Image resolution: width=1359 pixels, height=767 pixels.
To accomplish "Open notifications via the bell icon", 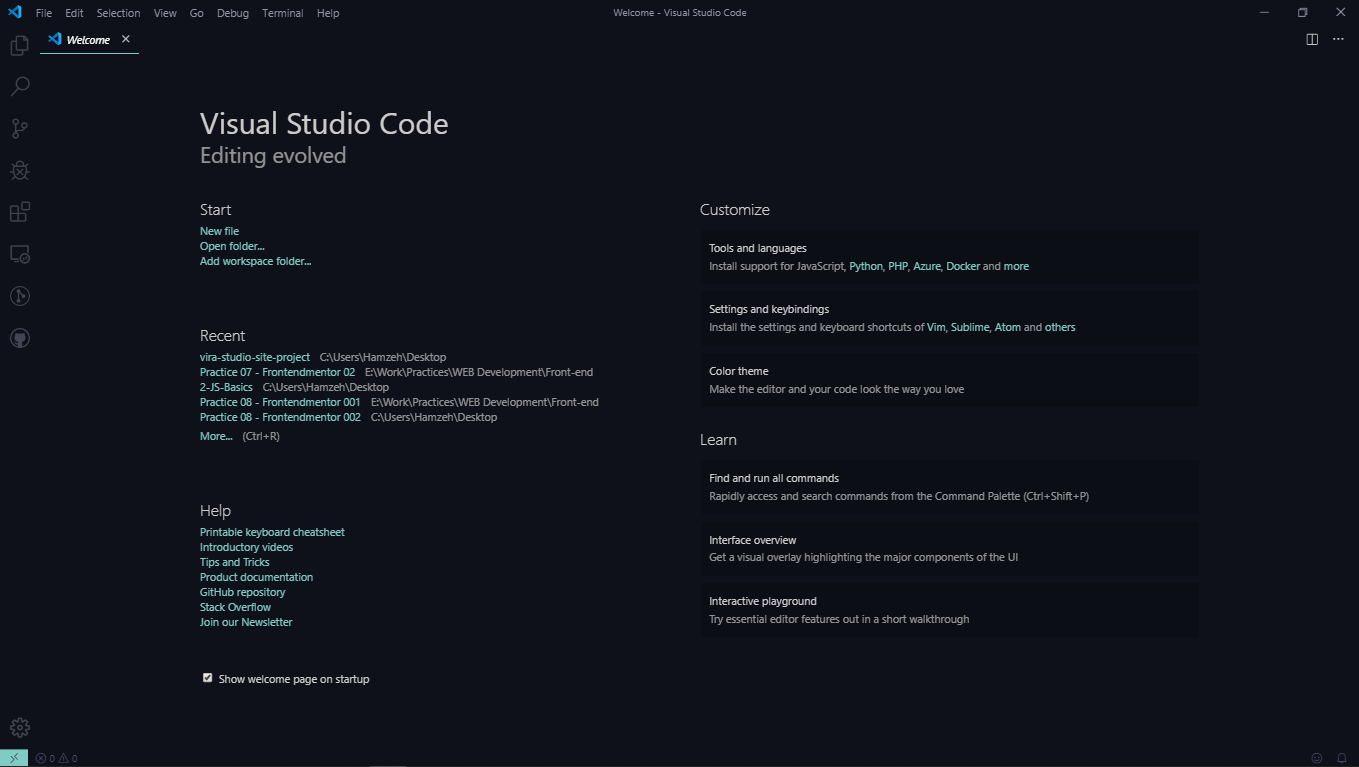I will click(1344, 757).
